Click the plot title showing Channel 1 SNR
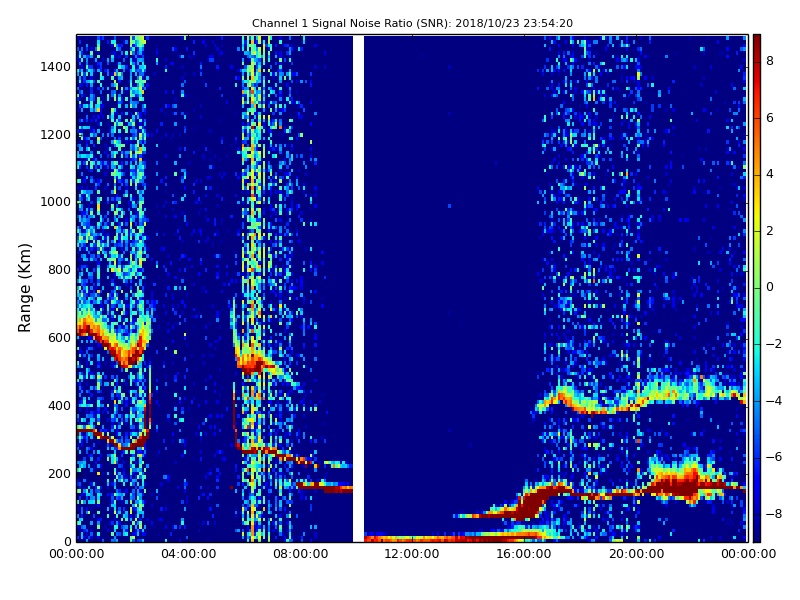The width and height of the screenshot is (800, 600). [x=412, y=23]
